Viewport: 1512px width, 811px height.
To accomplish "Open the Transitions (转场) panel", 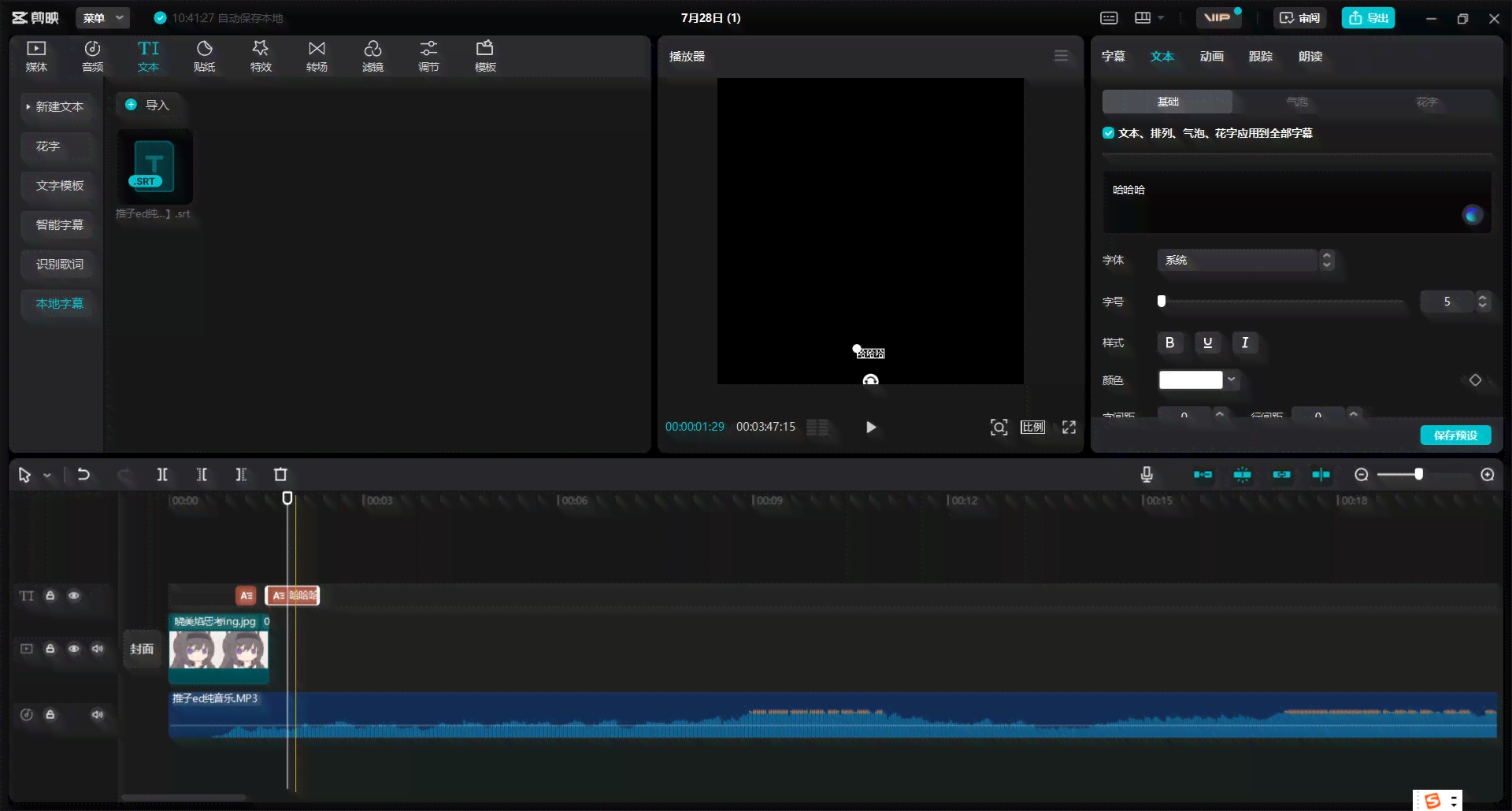I will coord(317,56).
